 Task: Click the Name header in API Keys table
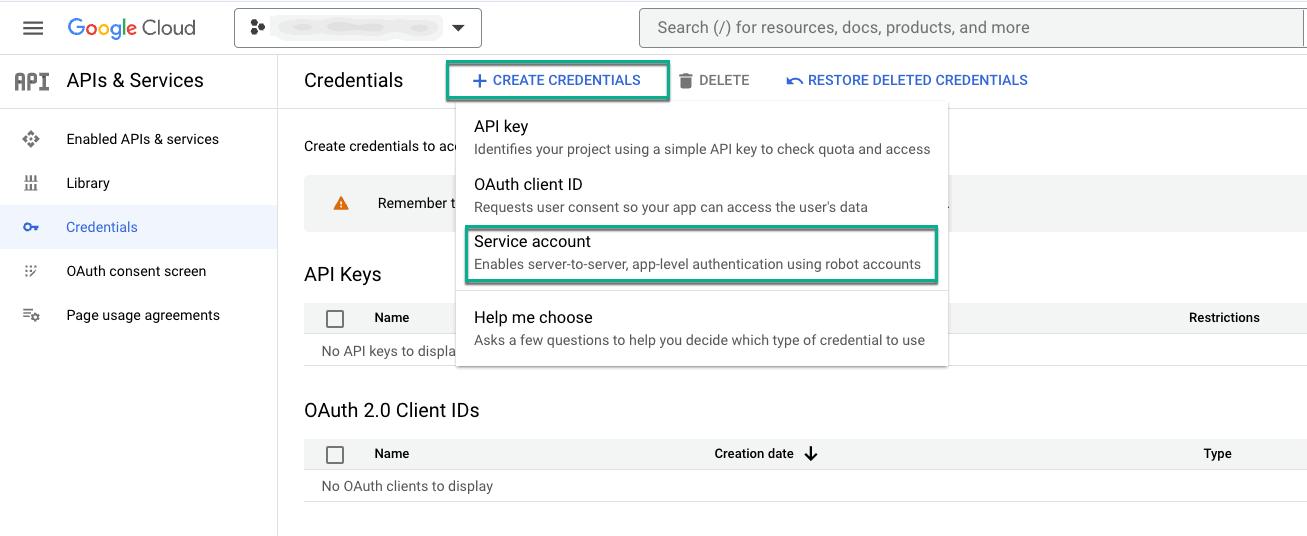coord(392,318)
